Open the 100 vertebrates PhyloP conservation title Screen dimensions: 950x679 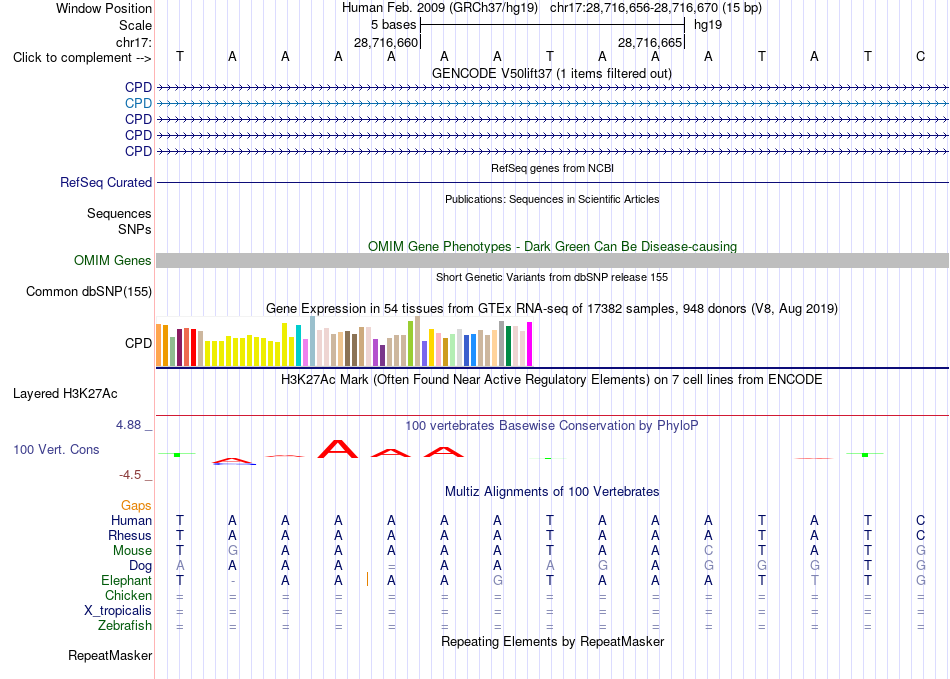pos(552,426)
